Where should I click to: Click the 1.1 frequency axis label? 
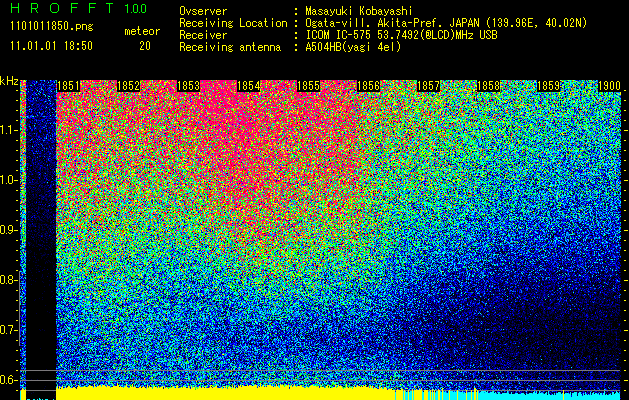pyautogui.click(x=8, y=130)
